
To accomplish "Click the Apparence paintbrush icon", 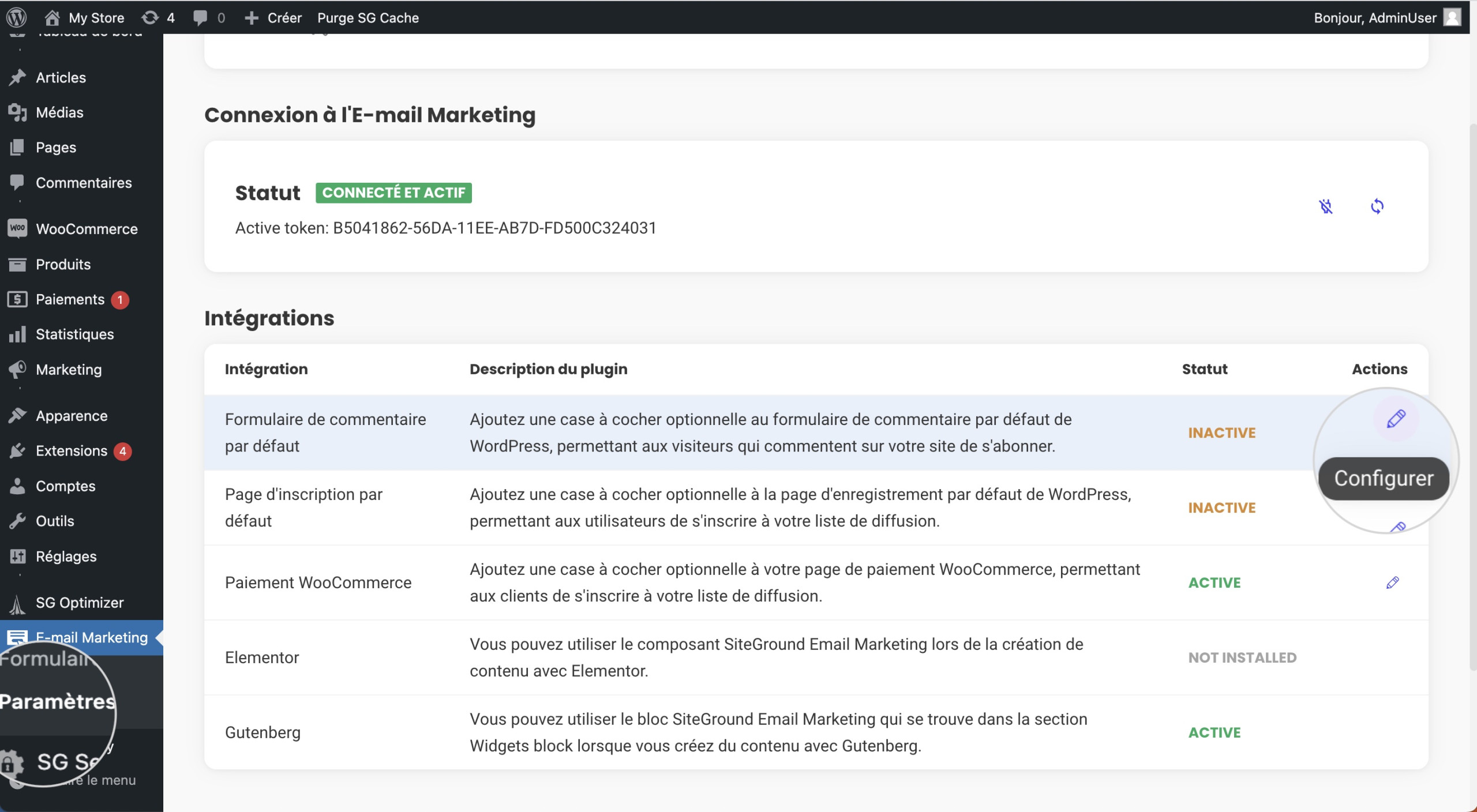I will coord(17,415).
